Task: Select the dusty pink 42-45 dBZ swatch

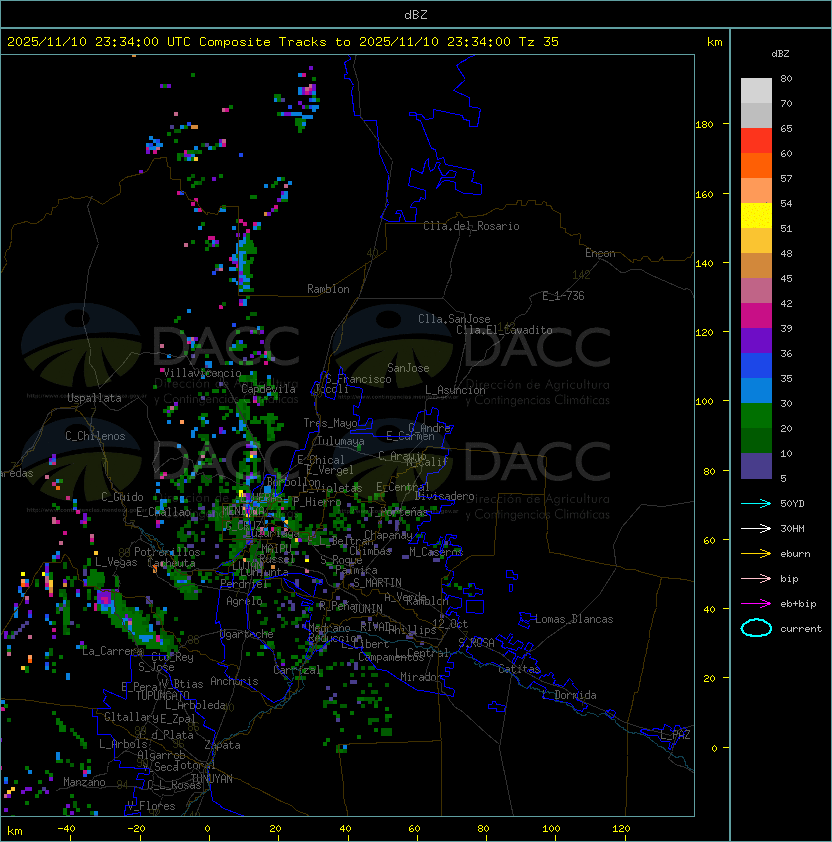Action: point(756,291)
